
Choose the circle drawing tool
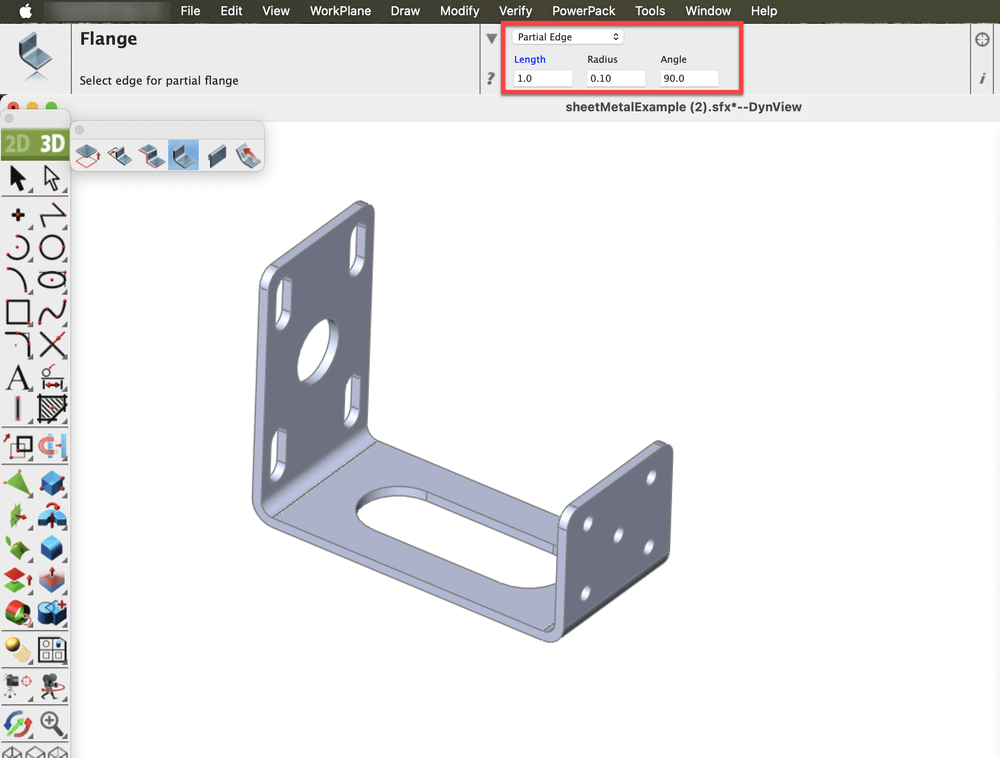point(52,247)
